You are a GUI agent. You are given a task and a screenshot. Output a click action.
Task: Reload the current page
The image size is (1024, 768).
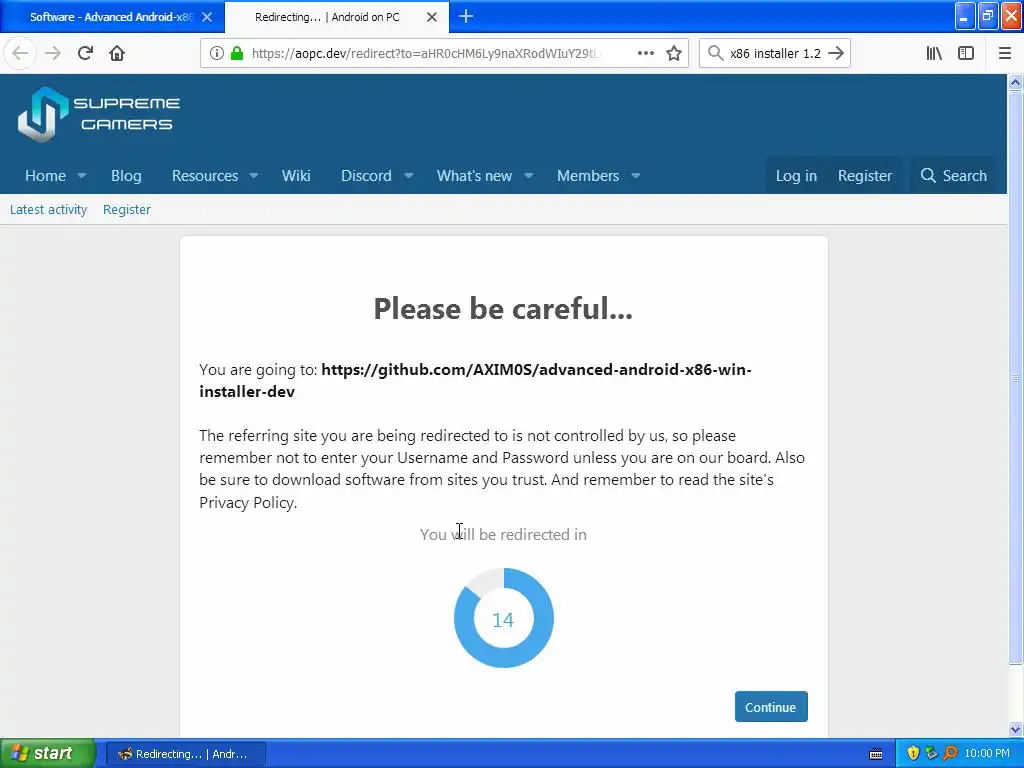click(x=85, y=53)
